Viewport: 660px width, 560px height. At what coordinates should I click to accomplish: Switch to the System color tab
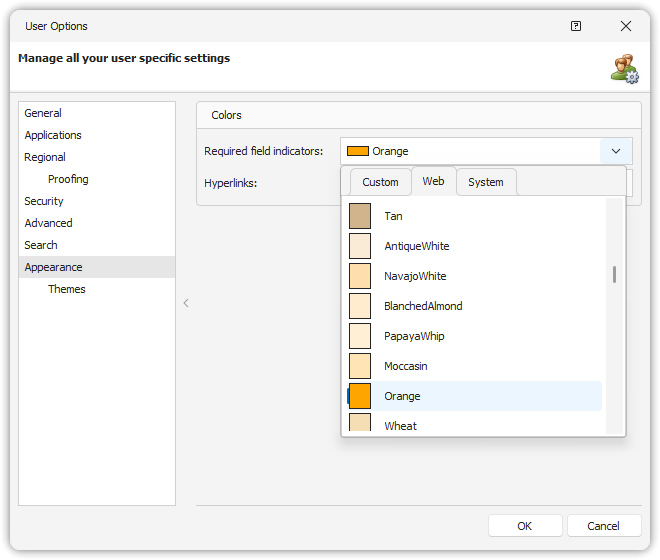coord(486,182)
